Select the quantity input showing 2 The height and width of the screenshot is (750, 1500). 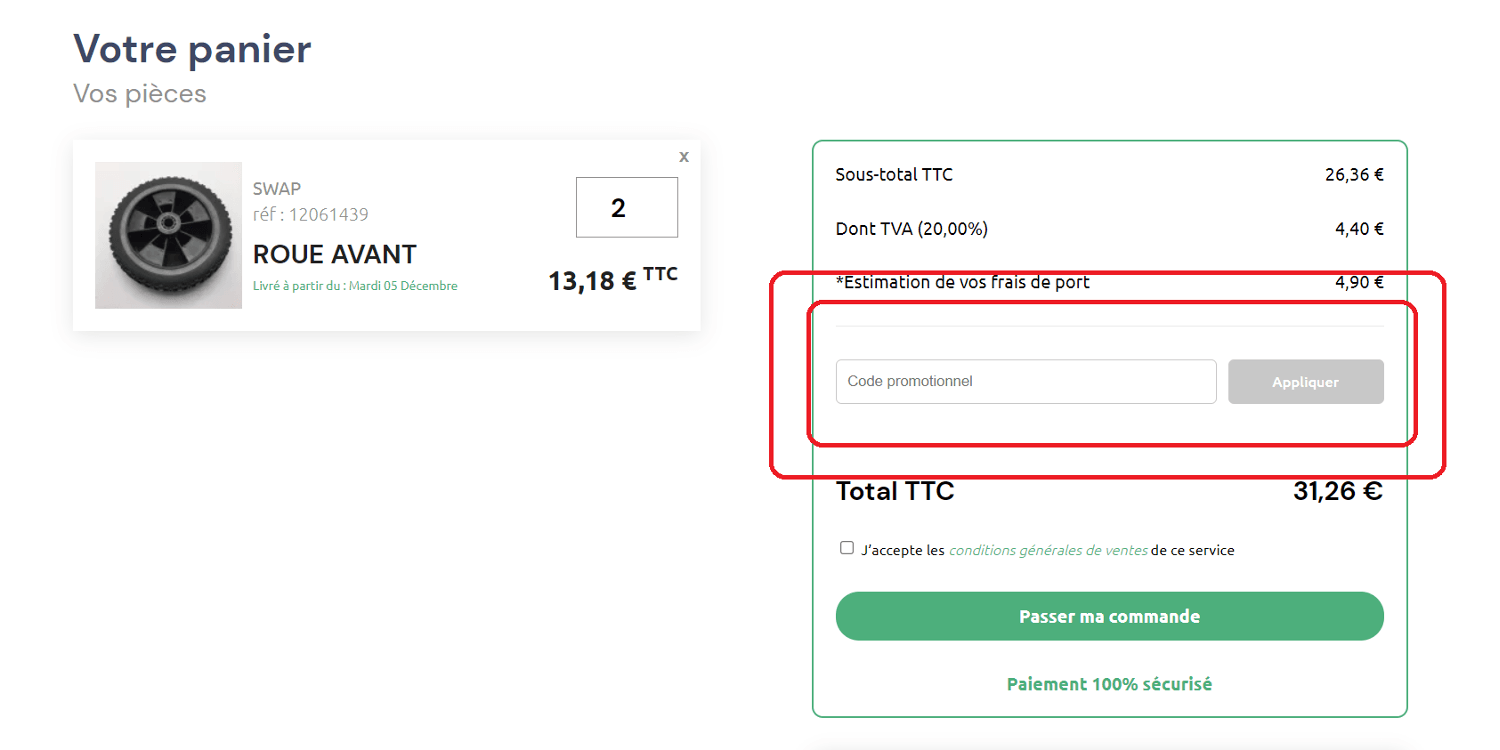[x=627, y=207]
